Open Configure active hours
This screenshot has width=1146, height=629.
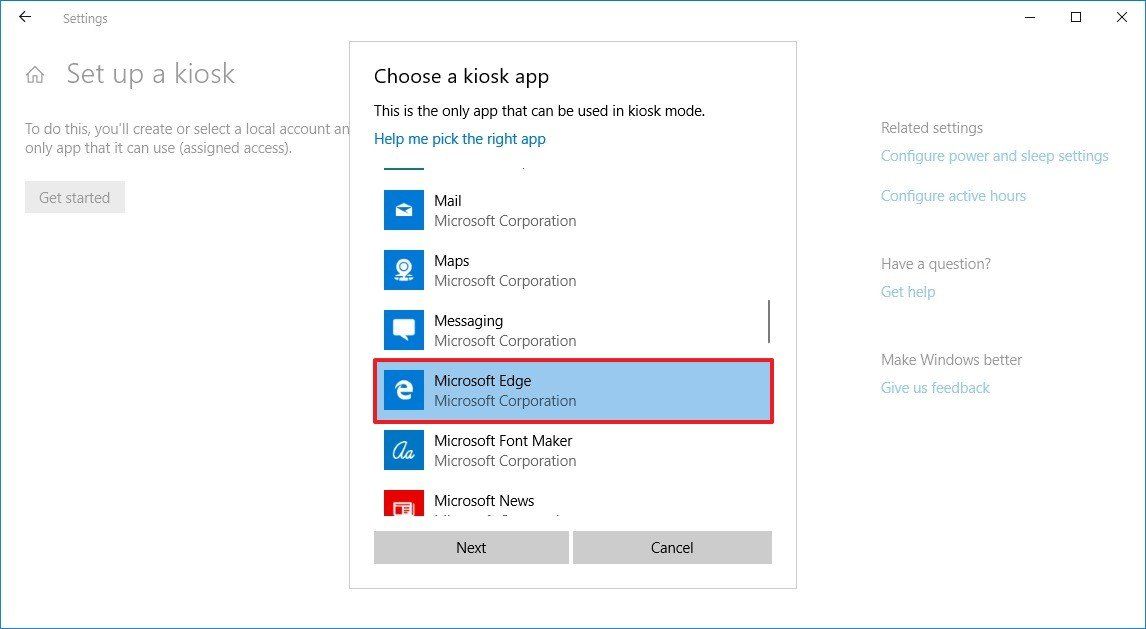tap(953, 195)
